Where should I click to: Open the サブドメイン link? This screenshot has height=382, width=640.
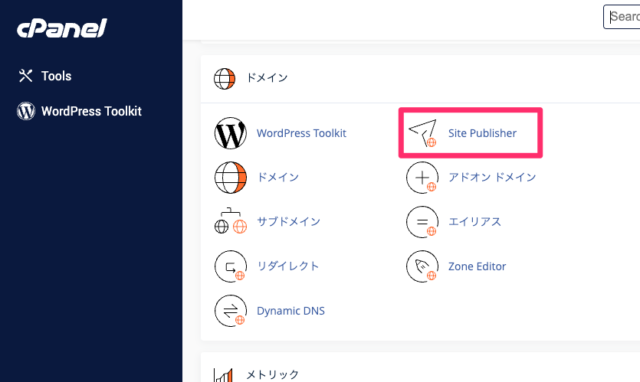(x=289, y=222)
